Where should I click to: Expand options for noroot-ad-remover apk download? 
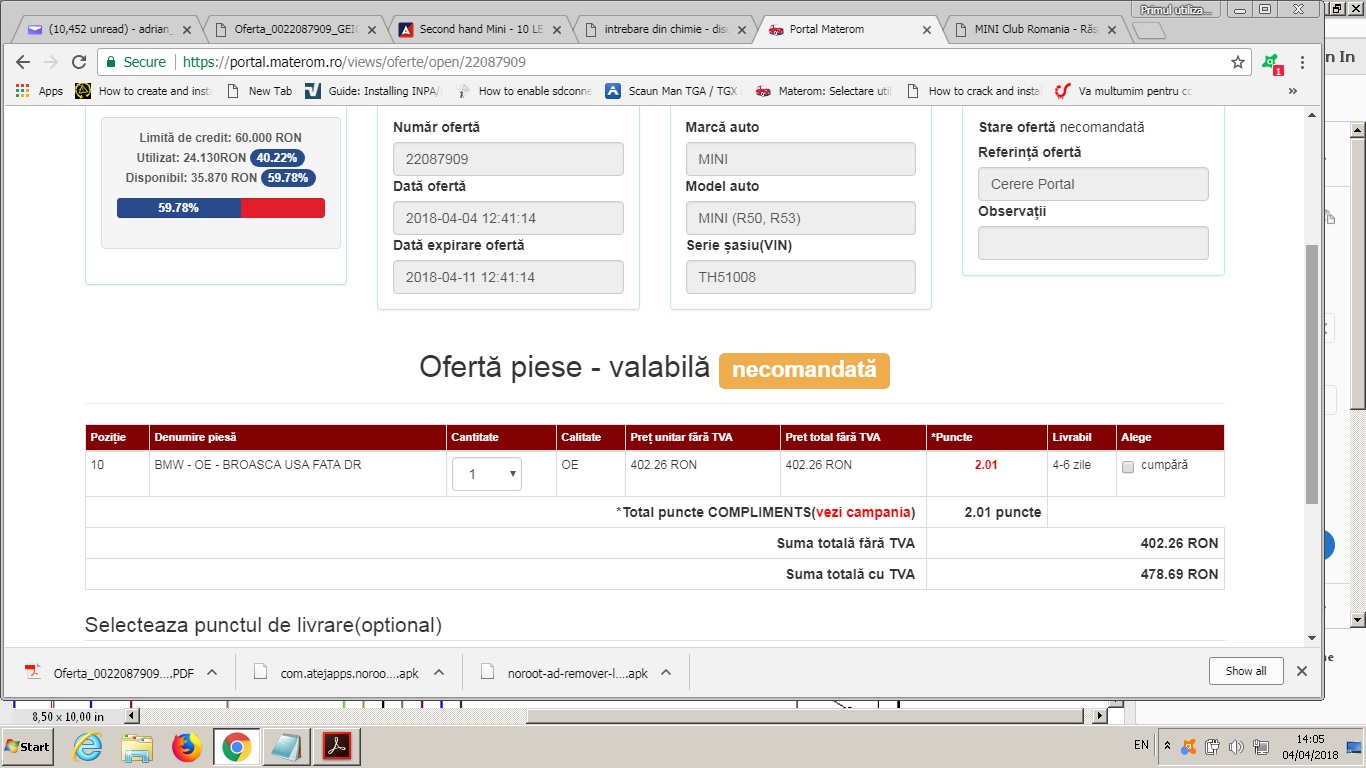pos(666,673)
